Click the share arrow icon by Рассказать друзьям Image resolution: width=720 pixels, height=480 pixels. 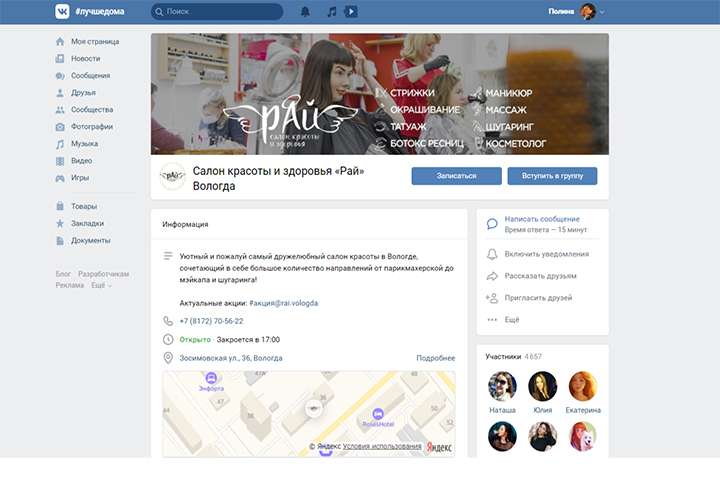(x=492, y=276)
